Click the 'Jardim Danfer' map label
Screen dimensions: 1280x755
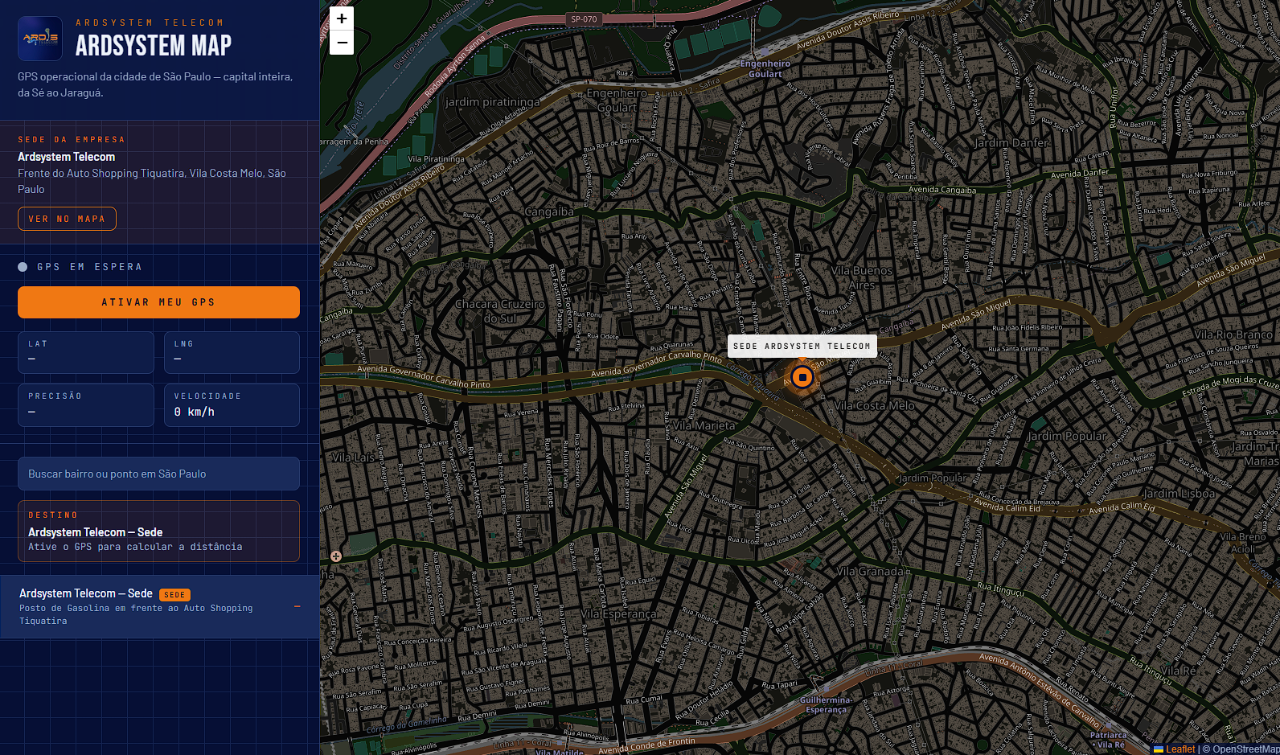(1012, 143)
